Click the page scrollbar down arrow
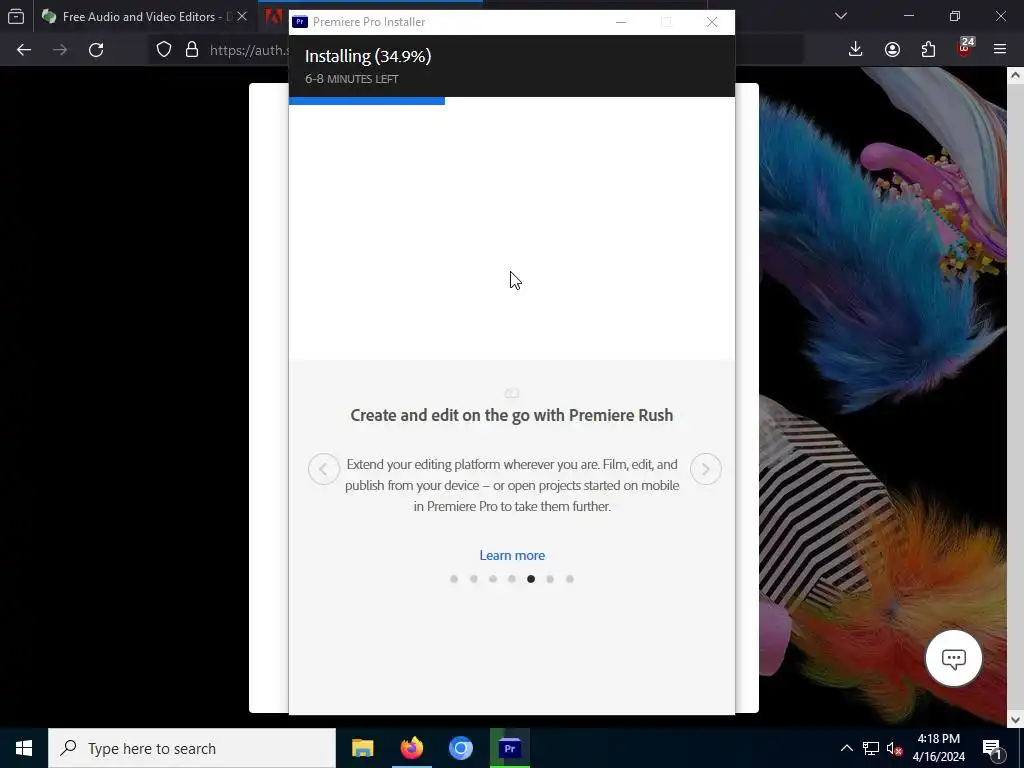Viewport: 1024px width, 768px height. [1015, 720]
